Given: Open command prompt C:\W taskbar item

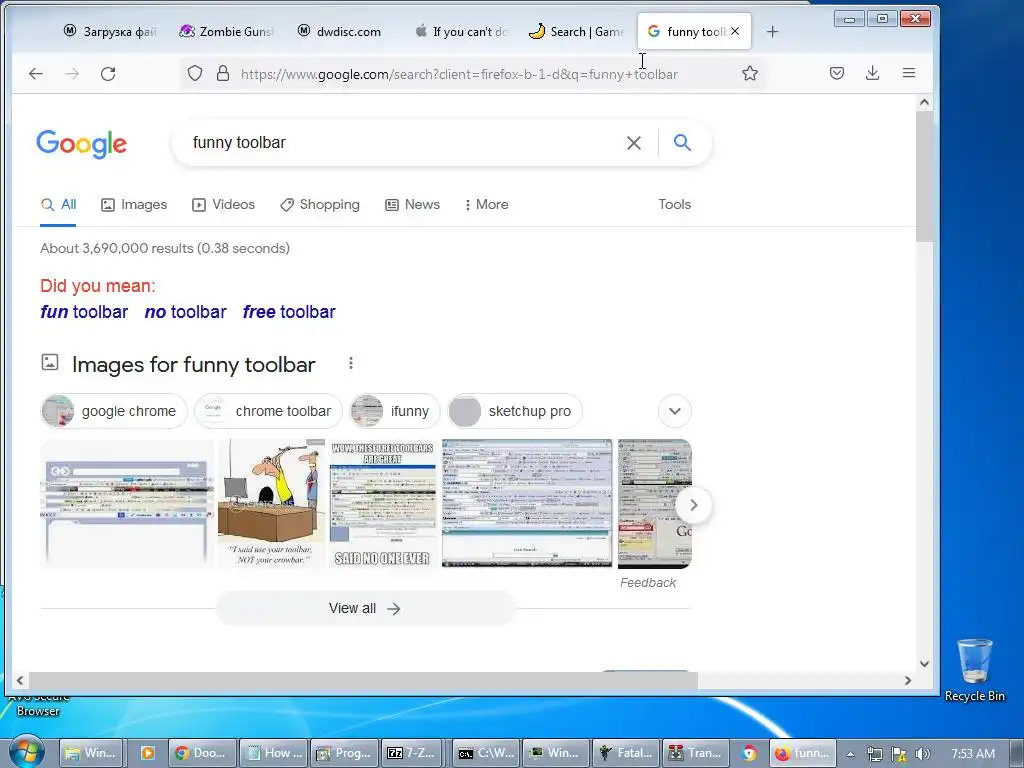Looking at the screenshot, I should (486, 753).
